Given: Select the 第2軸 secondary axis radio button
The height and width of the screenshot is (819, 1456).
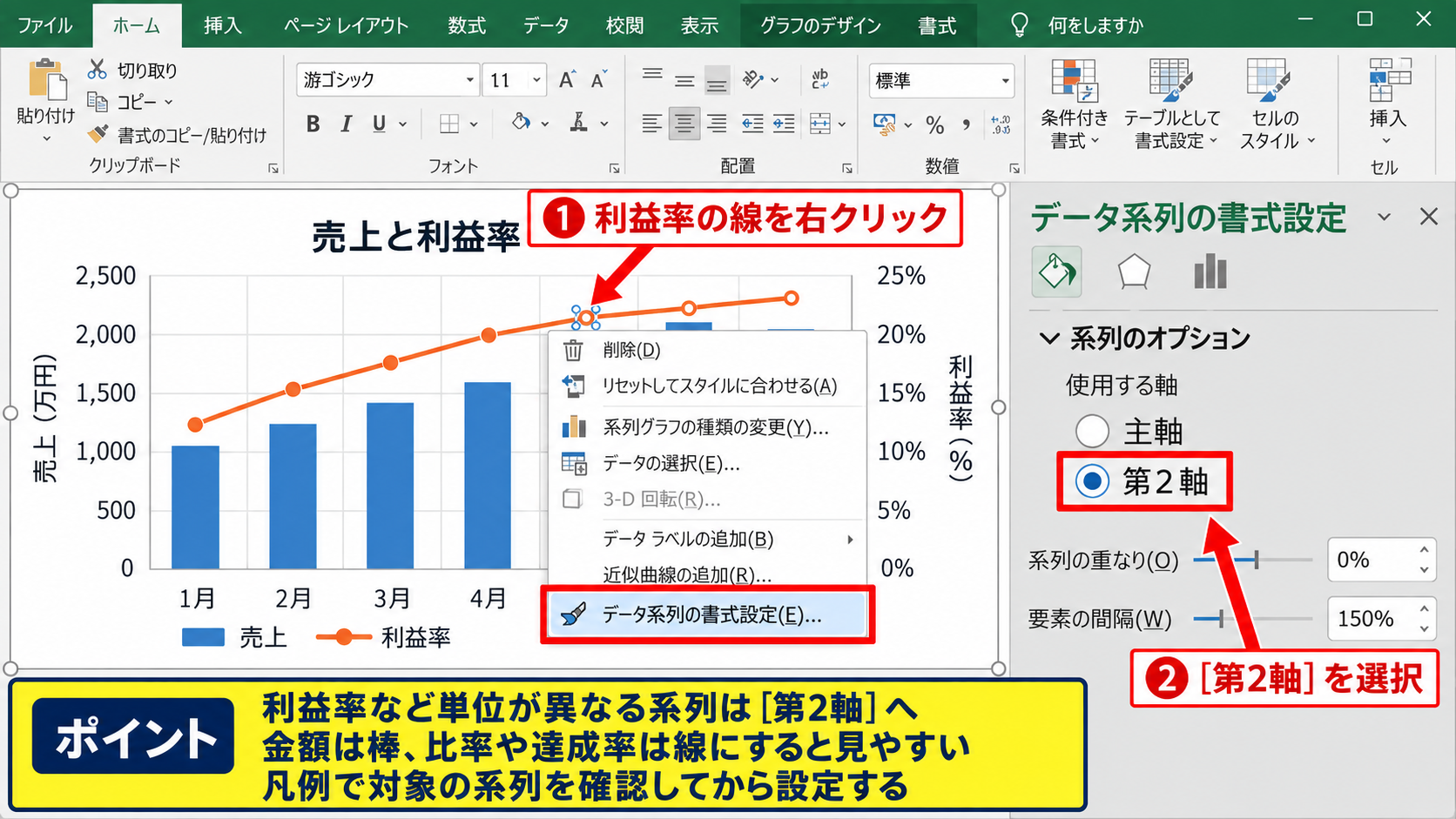Looking at the screenshot, I should tap(1092, 481).
